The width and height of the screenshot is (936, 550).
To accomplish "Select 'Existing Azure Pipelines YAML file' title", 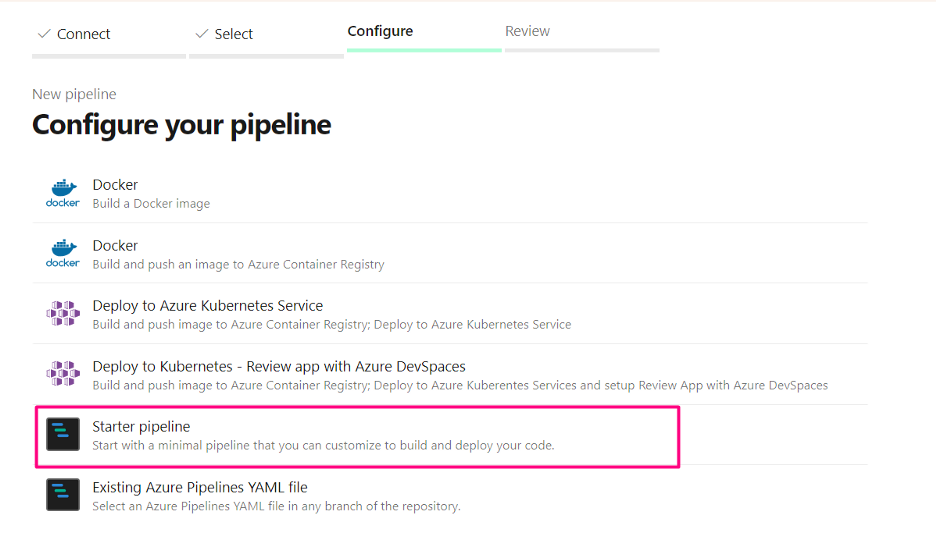I will (x=200, y=487).
